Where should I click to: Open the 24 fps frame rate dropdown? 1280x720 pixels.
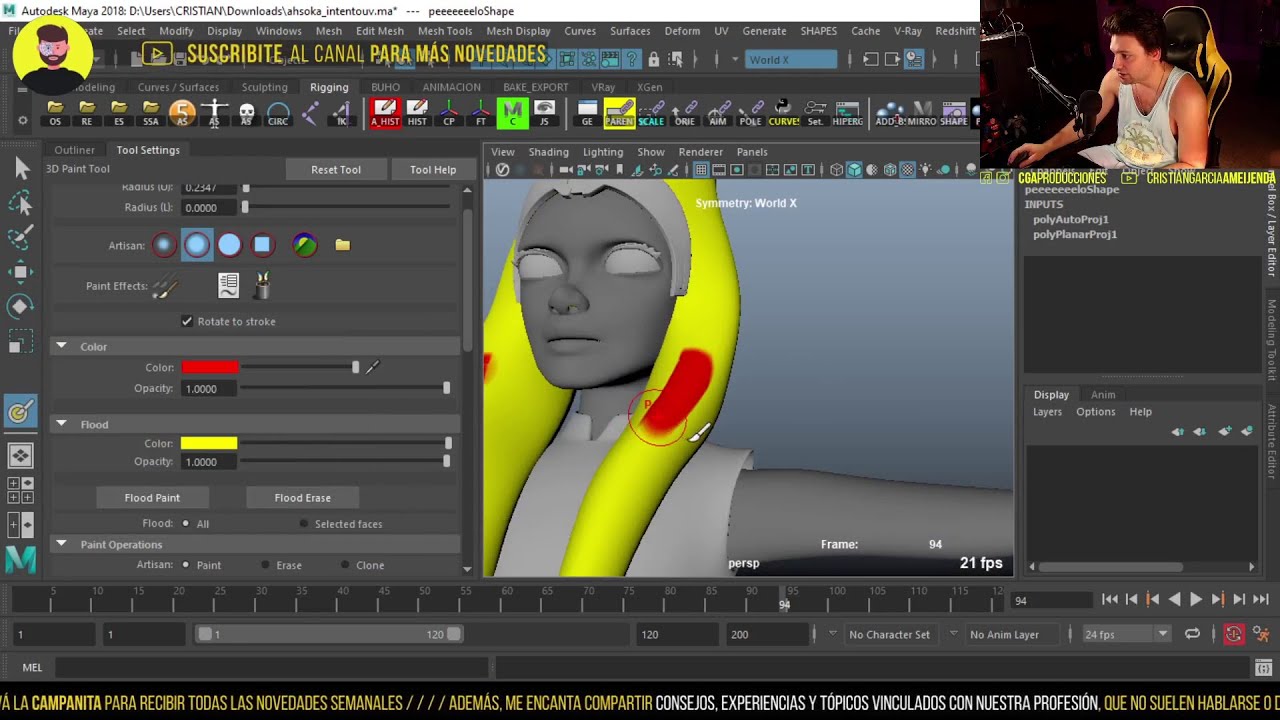1125,634
